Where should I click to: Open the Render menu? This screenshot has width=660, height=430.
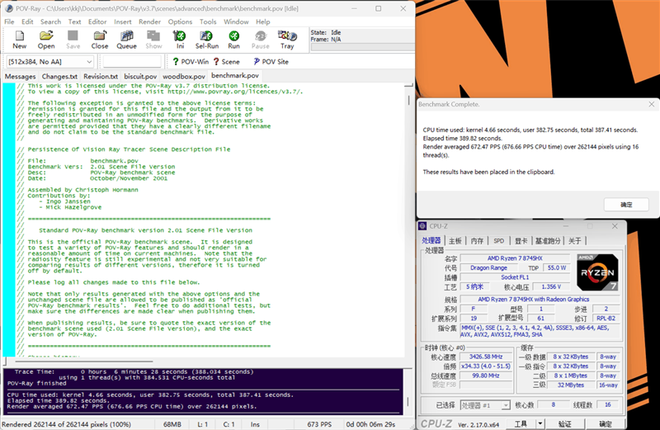pyautogui.click(x=150, y=21)
